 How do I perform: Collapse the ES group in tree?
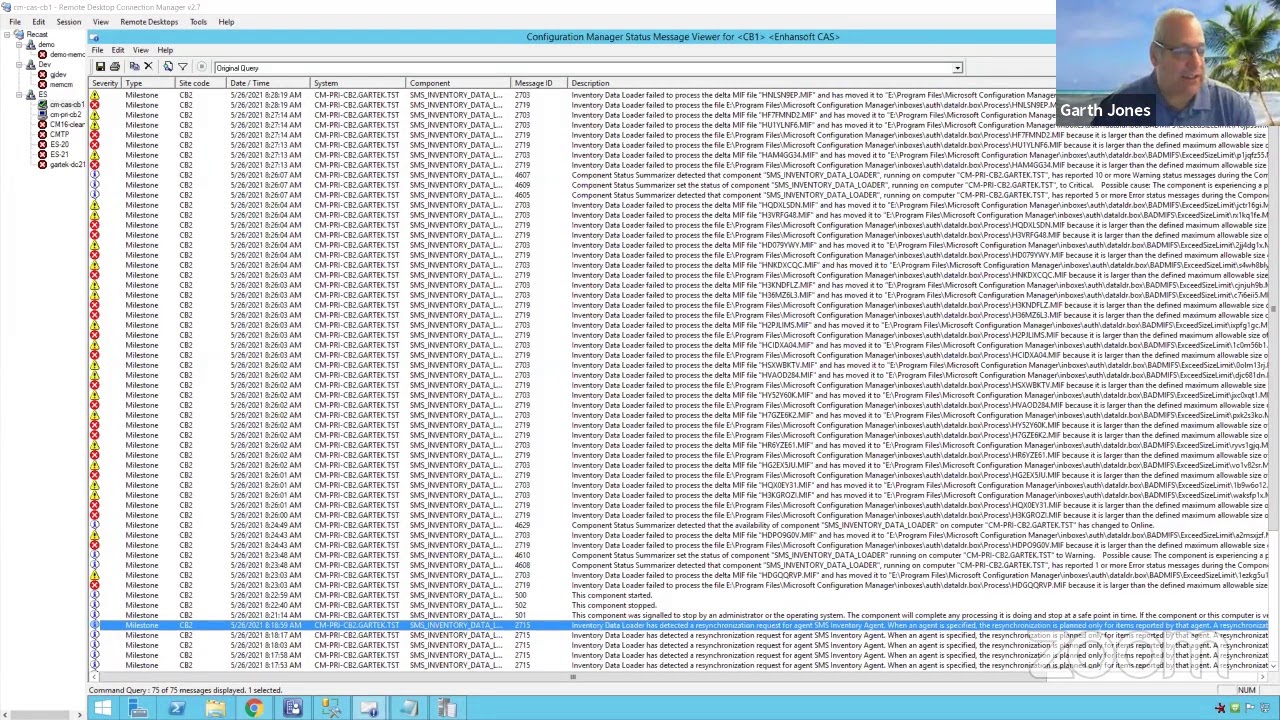pyautogui.click(x=18, y=95)
